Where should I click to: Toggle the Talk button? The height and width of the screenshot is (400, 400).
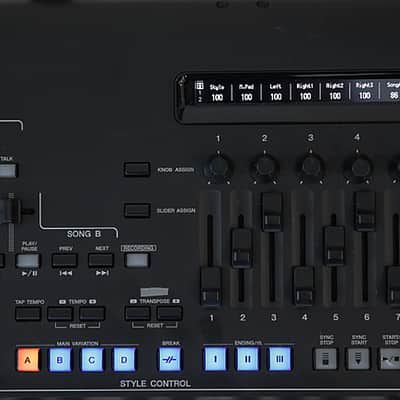pyautogui.click(x=7, y=171)
